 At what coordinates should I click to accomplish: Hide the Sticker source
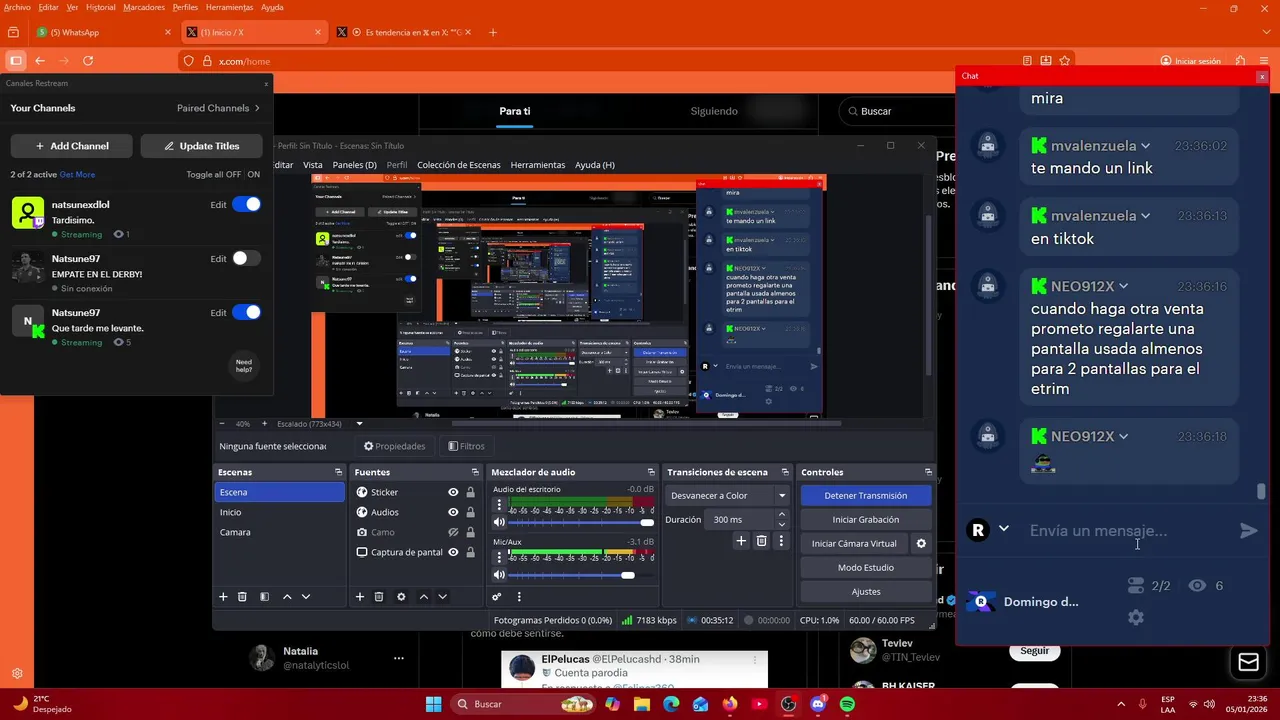pos(453,492)
